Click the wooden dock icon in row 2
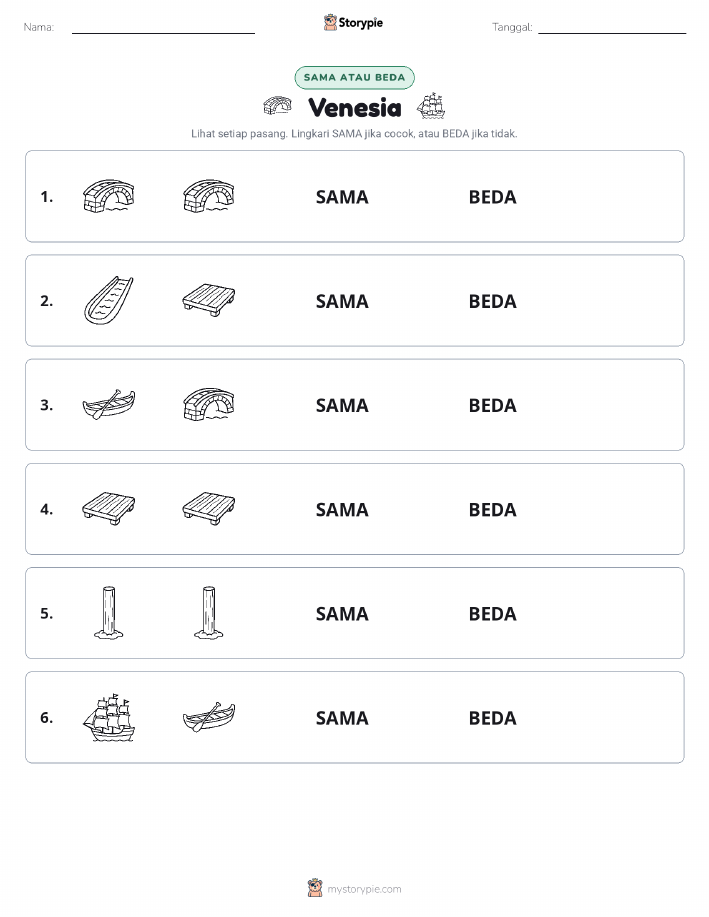This screenshot has height=917, width=709. (209, 301)
